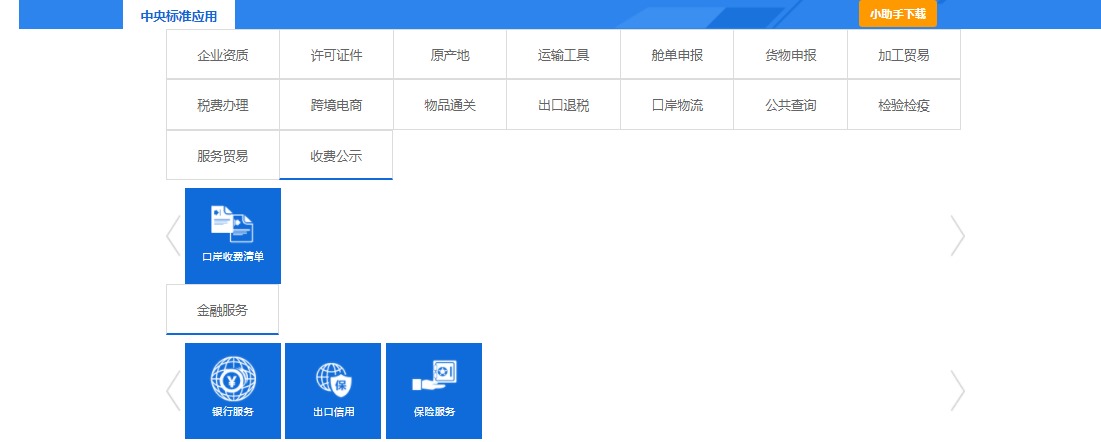Image resolution: width=1101 pixels, height=442 pixels.
Task: Open the 保险服务 safe icon tile
Action: click(433, 391)
